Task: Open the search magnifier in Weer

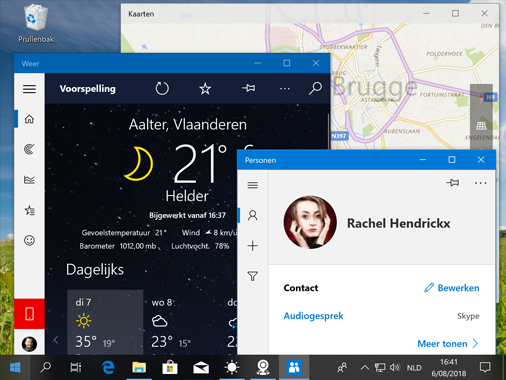Action: (x=315, y=88)
